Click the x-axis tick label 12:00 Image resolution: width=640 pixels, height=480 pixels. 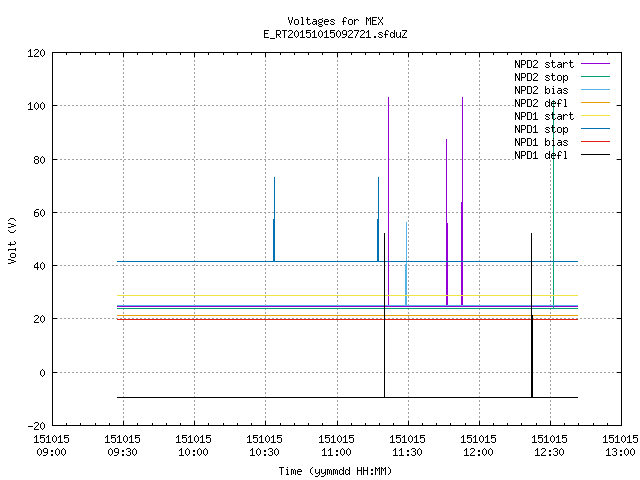[x=478, y=452]
